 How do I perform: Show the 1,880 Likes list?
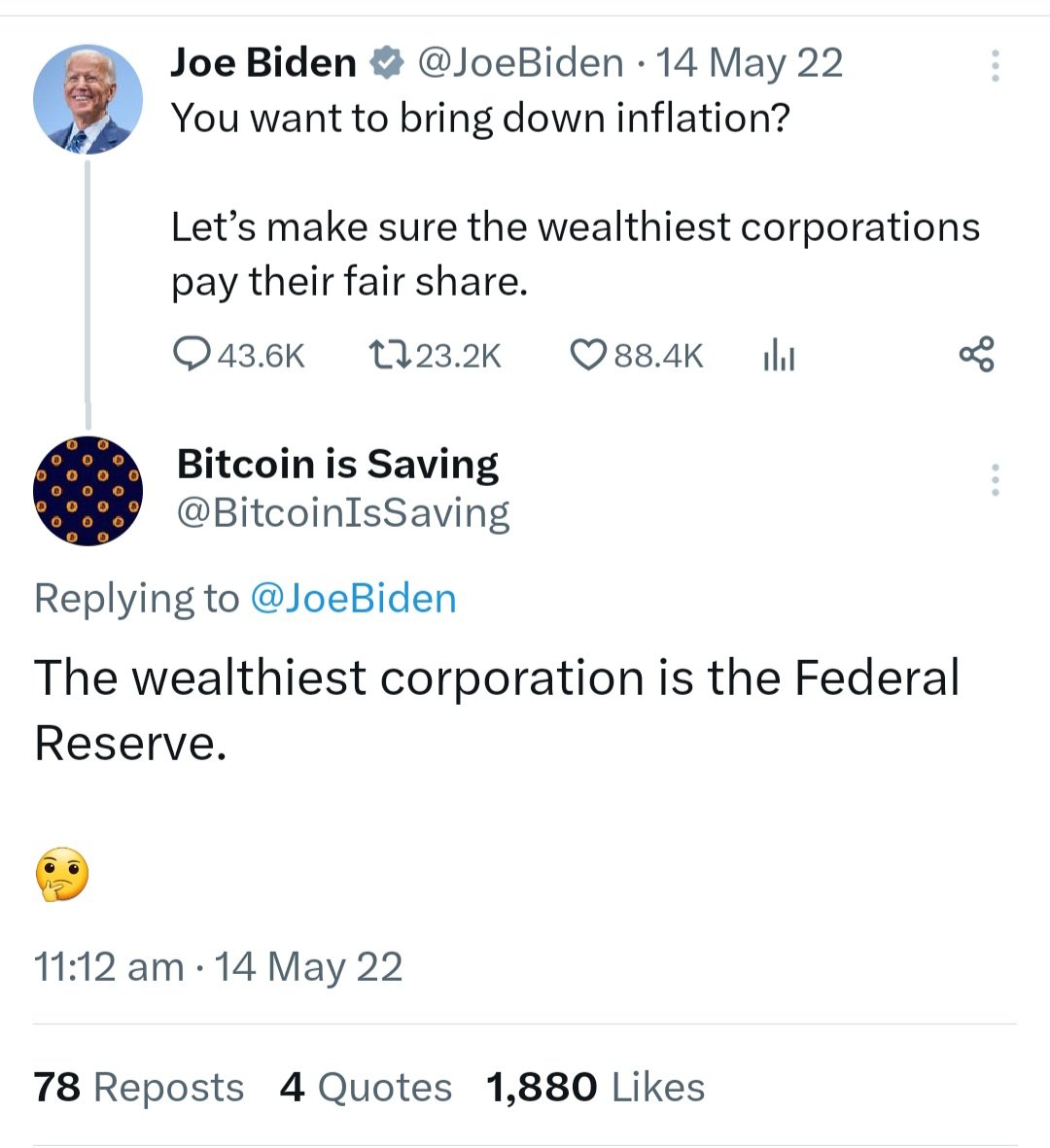[595, 1087]
